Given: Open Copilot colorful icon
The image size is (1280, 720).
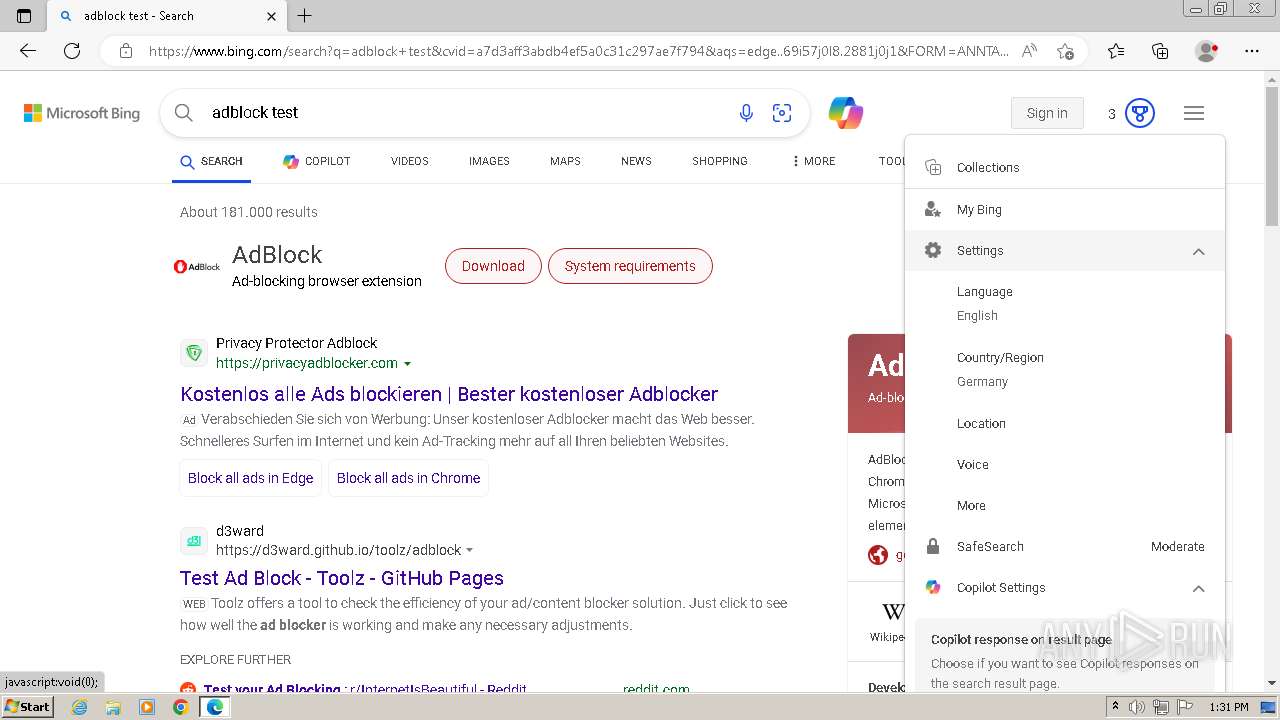Looking at the screenshot, I should 846,113.
